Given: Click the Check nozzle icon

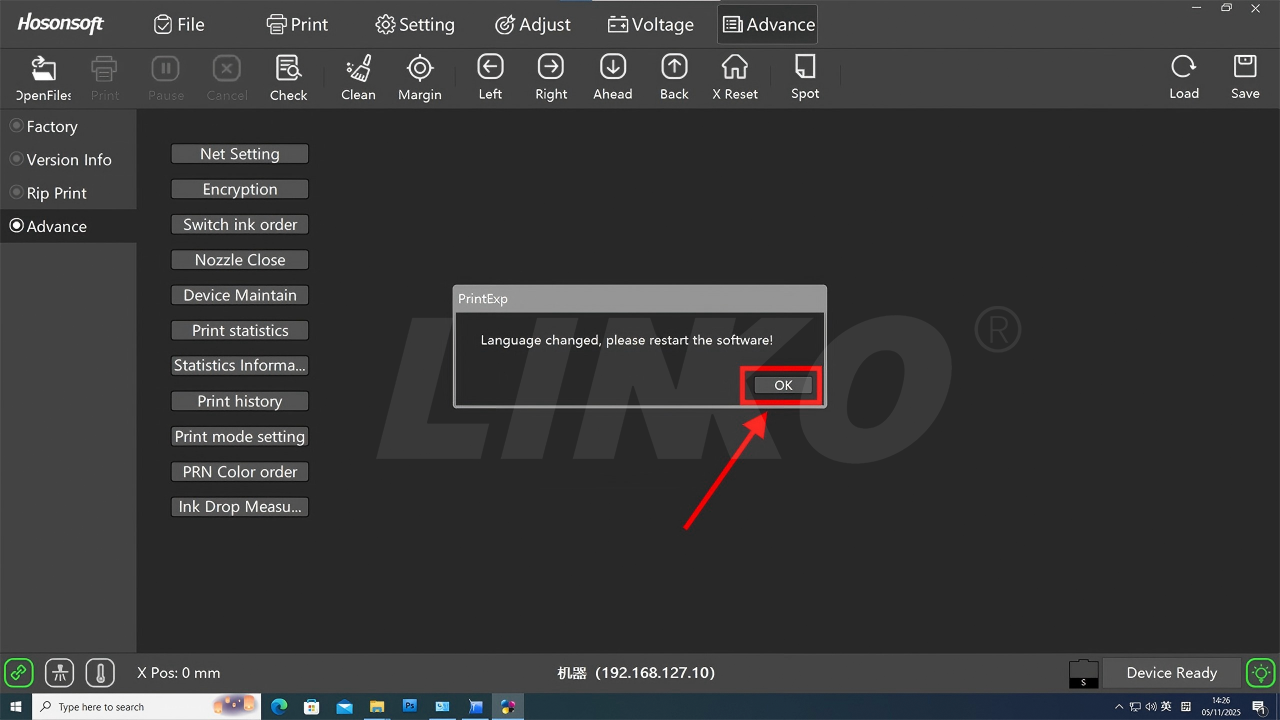Looking at the screenshot, I should [x=288, y=68].
